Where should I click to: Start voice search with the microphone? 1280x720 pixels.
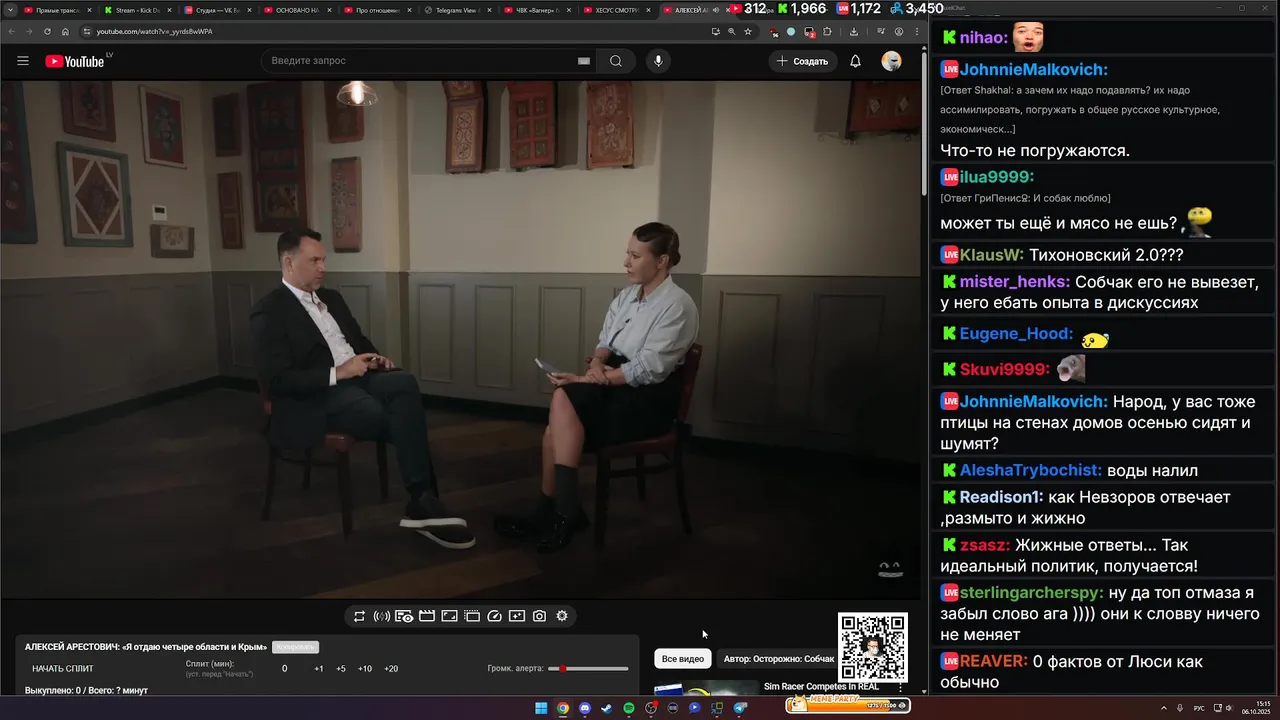click(658, 61)
